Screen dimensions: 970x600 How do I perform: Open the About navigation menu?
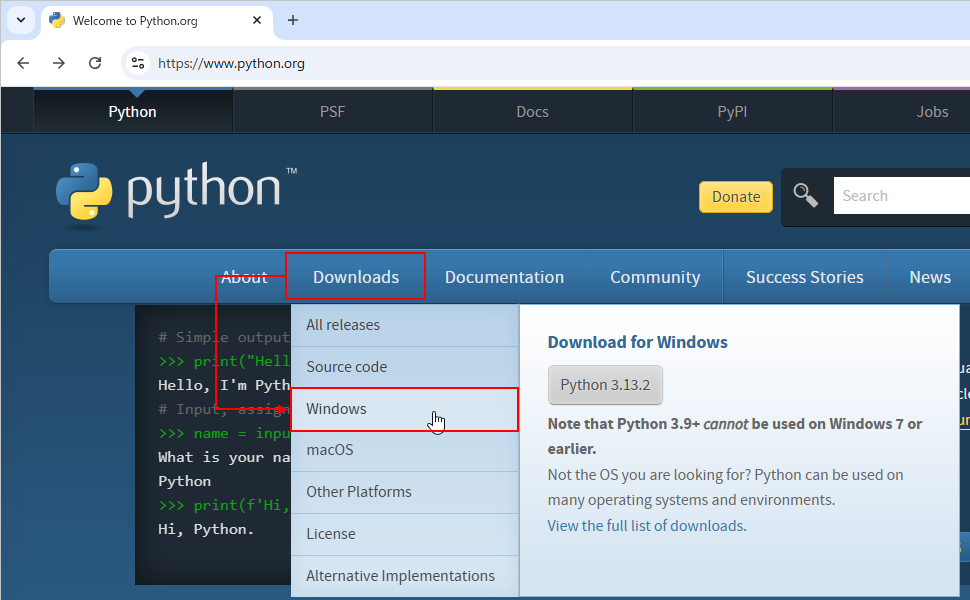tap(244, 277)
